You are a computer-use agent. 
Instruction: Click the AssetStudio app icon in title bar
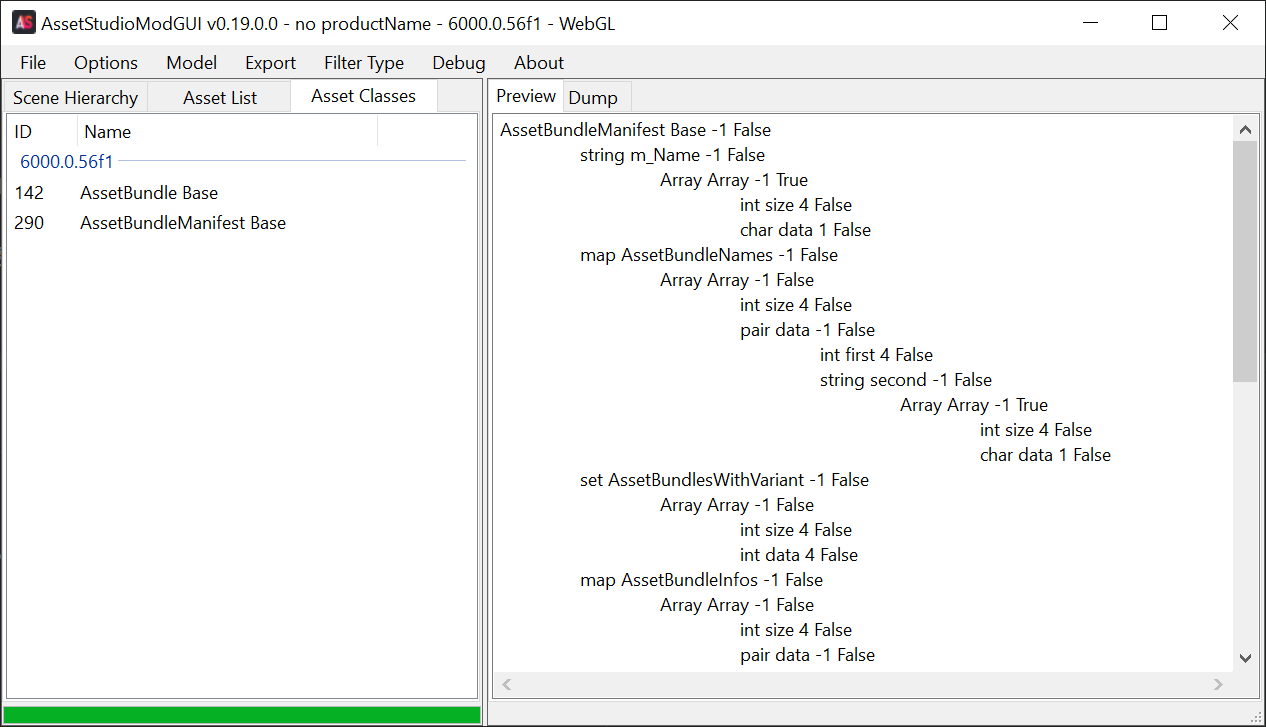(x=23, y=23)
